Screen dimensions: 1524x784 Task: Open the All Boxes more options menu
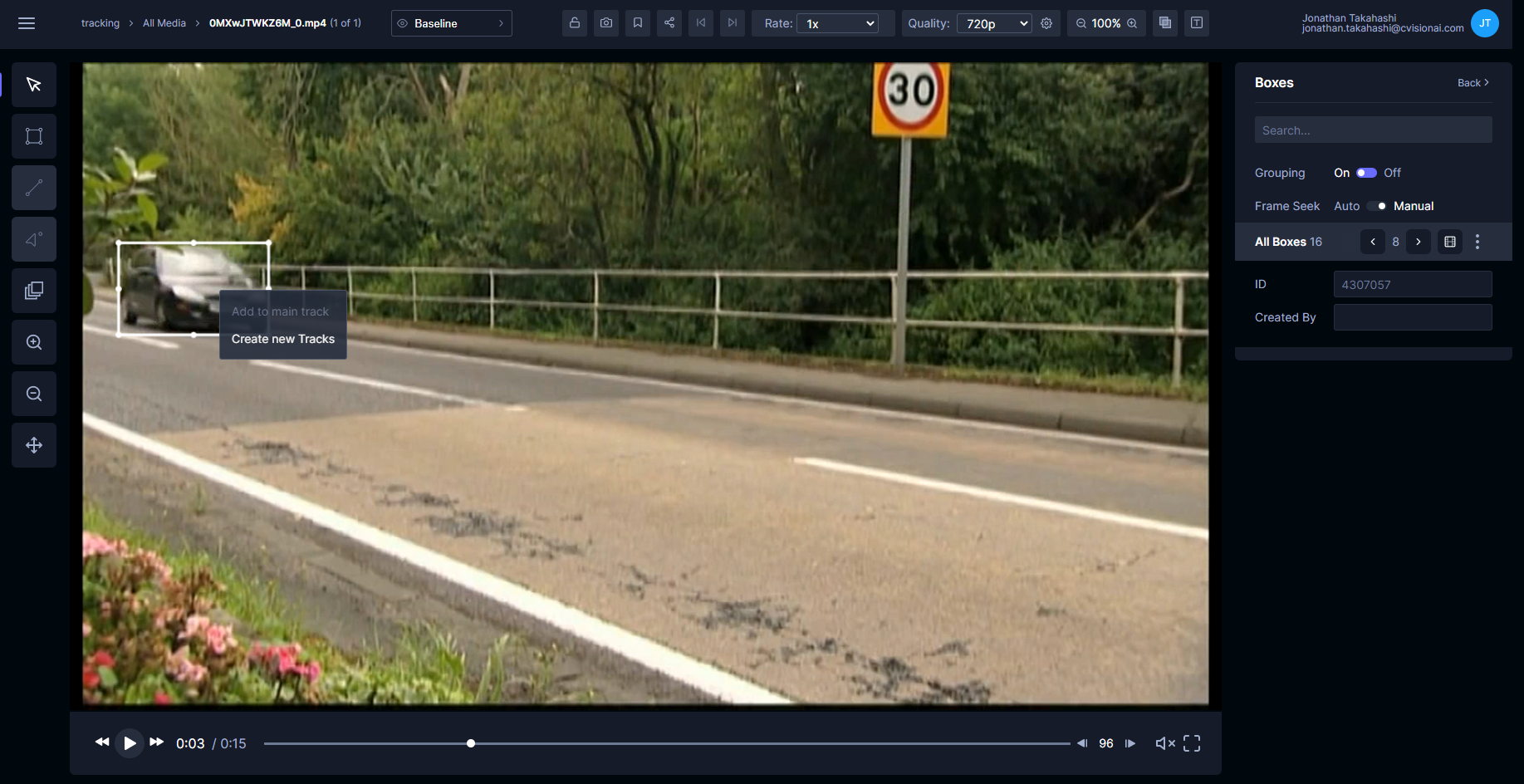pos(1477,242)
